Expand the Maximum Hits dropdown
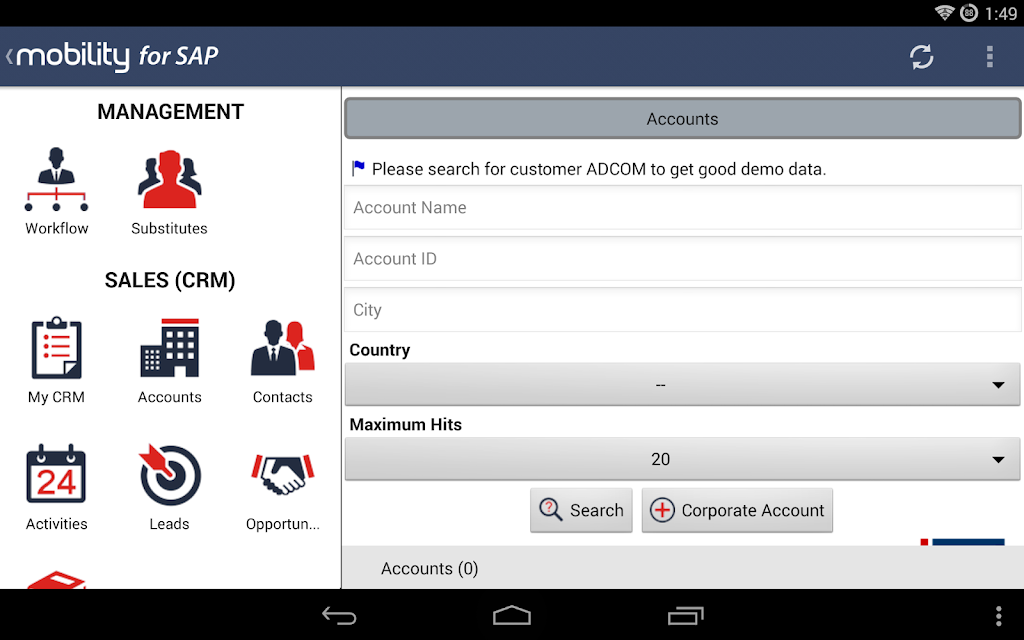 pos(682,459)
